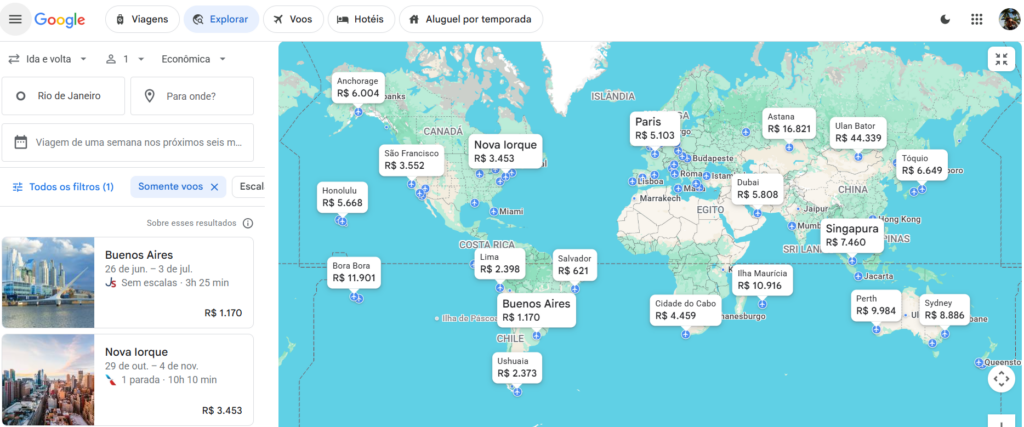The width and height of the screenshot is (1024, 427).
Task: Select the Buenos Aires result thumbnail
Action: [48, 282]
